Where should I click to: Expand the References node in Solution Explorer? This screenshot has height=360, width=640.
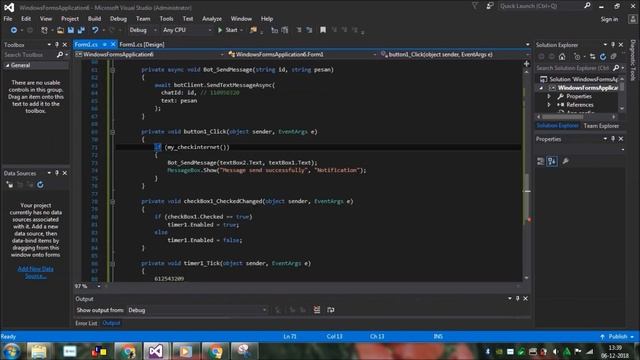[549, 105]
